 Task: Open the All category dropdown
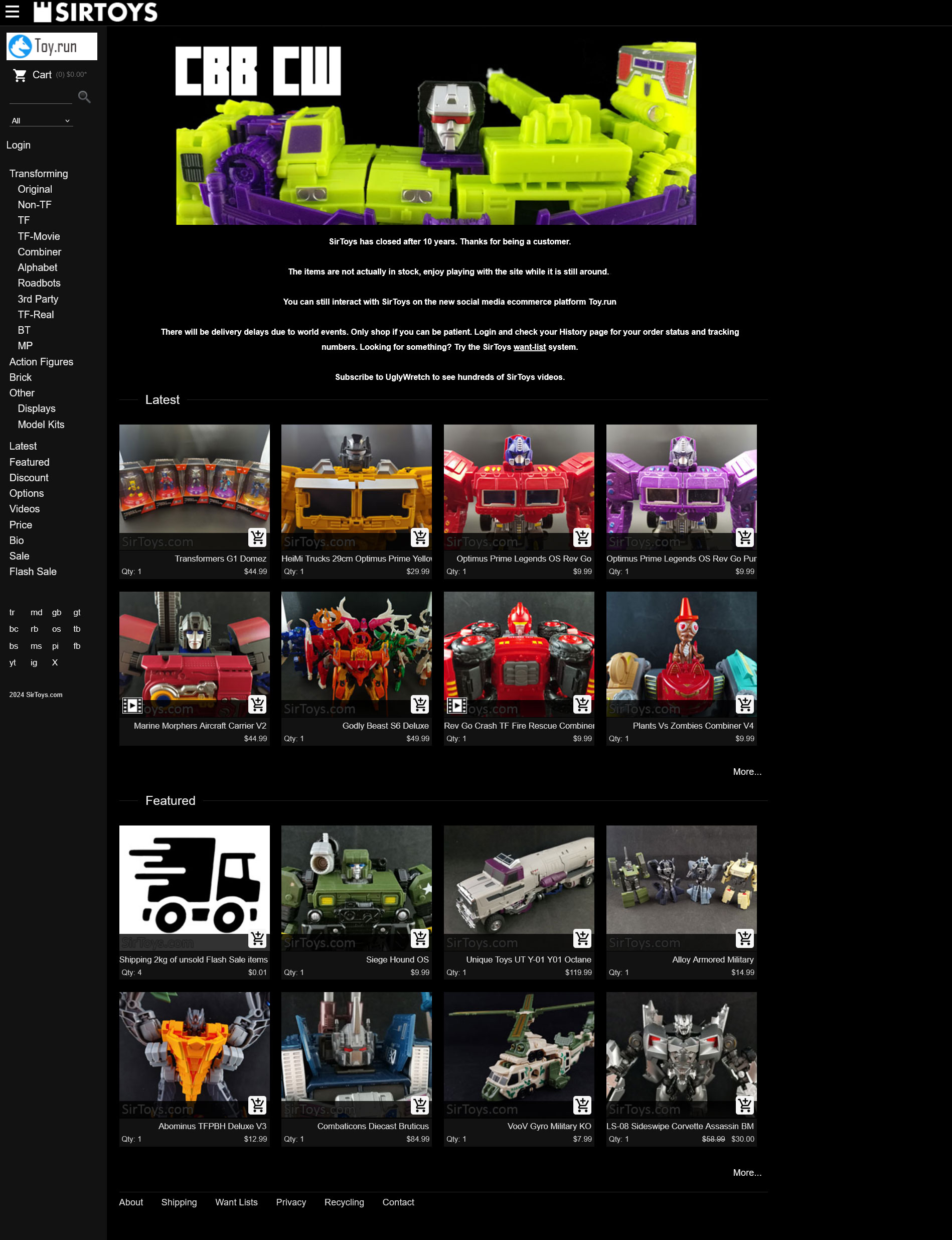(x=41, y=121)
